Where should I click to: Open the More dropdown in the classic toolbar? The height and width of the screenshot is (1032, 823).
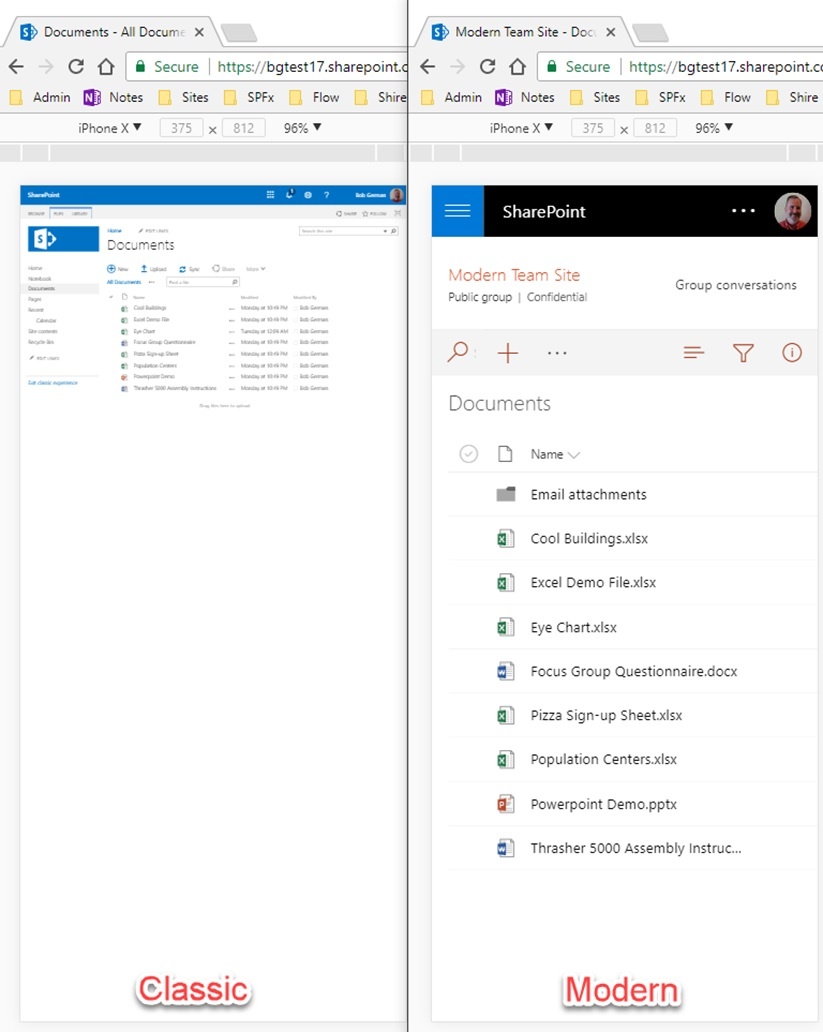pos(257,267)
